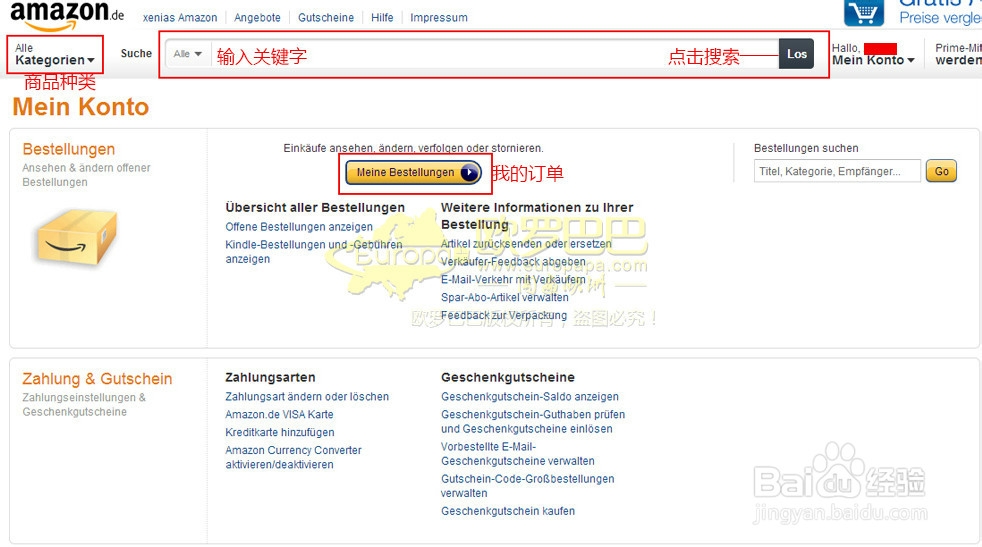Click the Zahlungsarten heading text
Viewport: 982px width, 547px height.
point(271,378)
